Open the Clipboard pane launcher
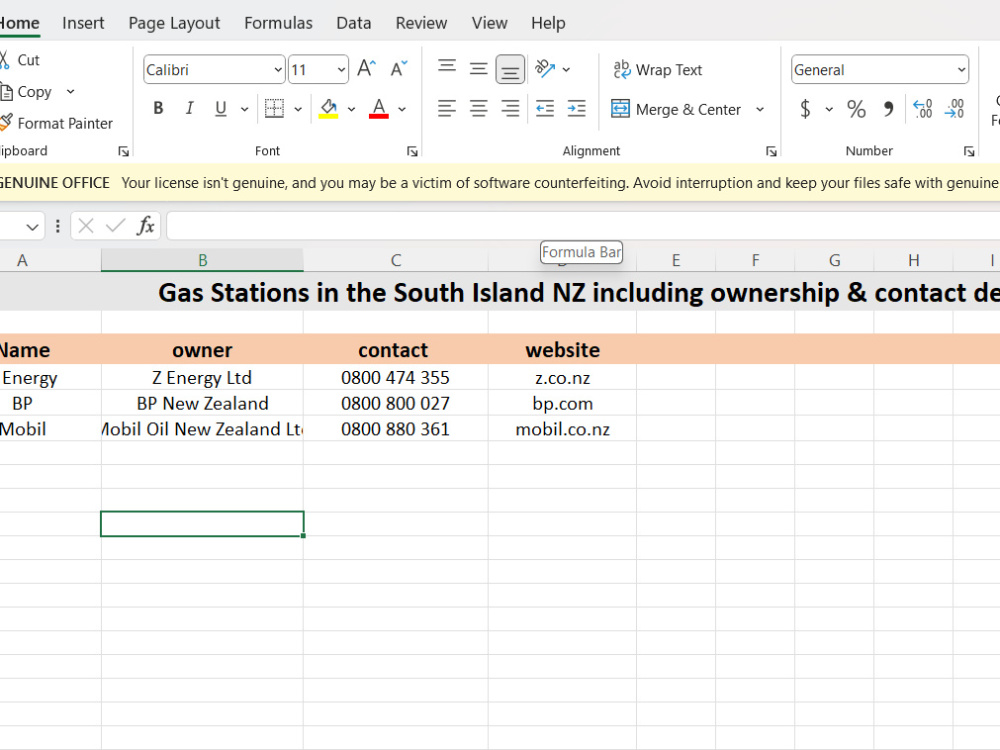Viewport: 1000px width, 750px height. point(123,151)
